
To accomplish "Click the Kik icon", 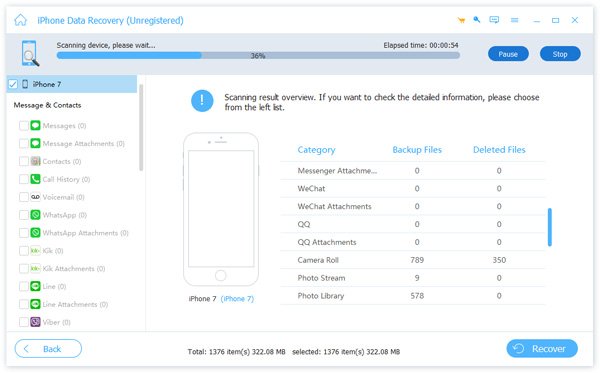I will point(36,251).
